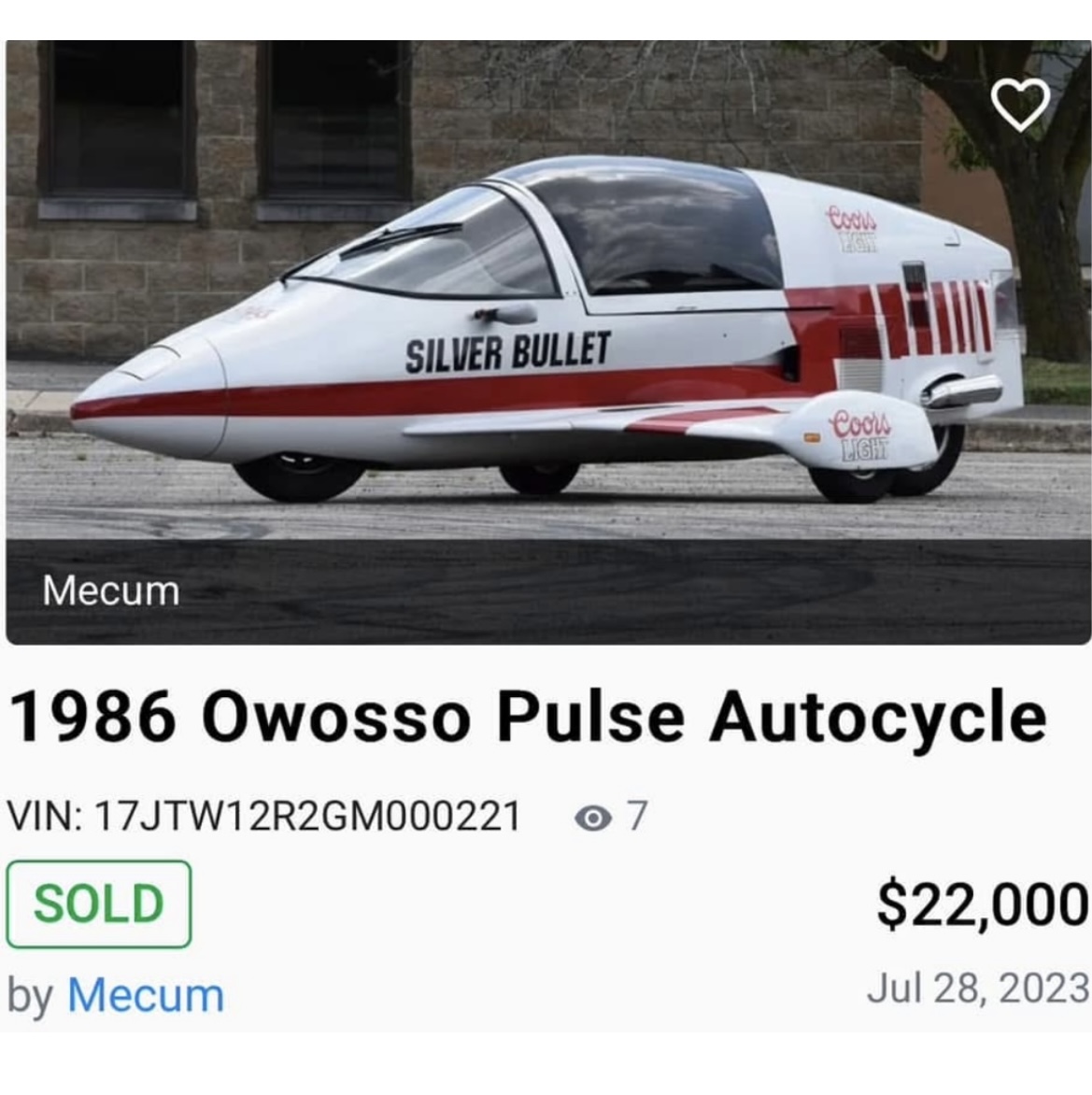Image resolution: width=1092 pixels, height=1095 pixels.
Task: Favorite this listing with the heart icon
Action: click(x=1020, y=104)
